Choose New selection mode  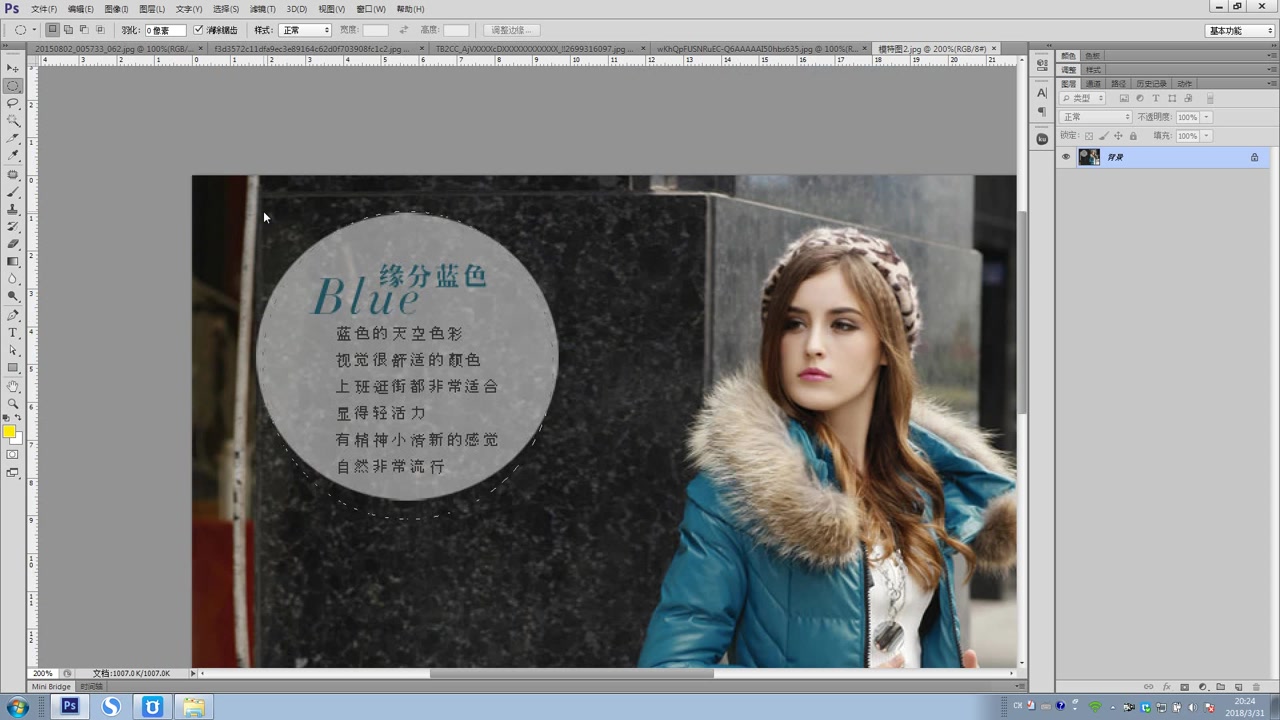coord(53,30)
